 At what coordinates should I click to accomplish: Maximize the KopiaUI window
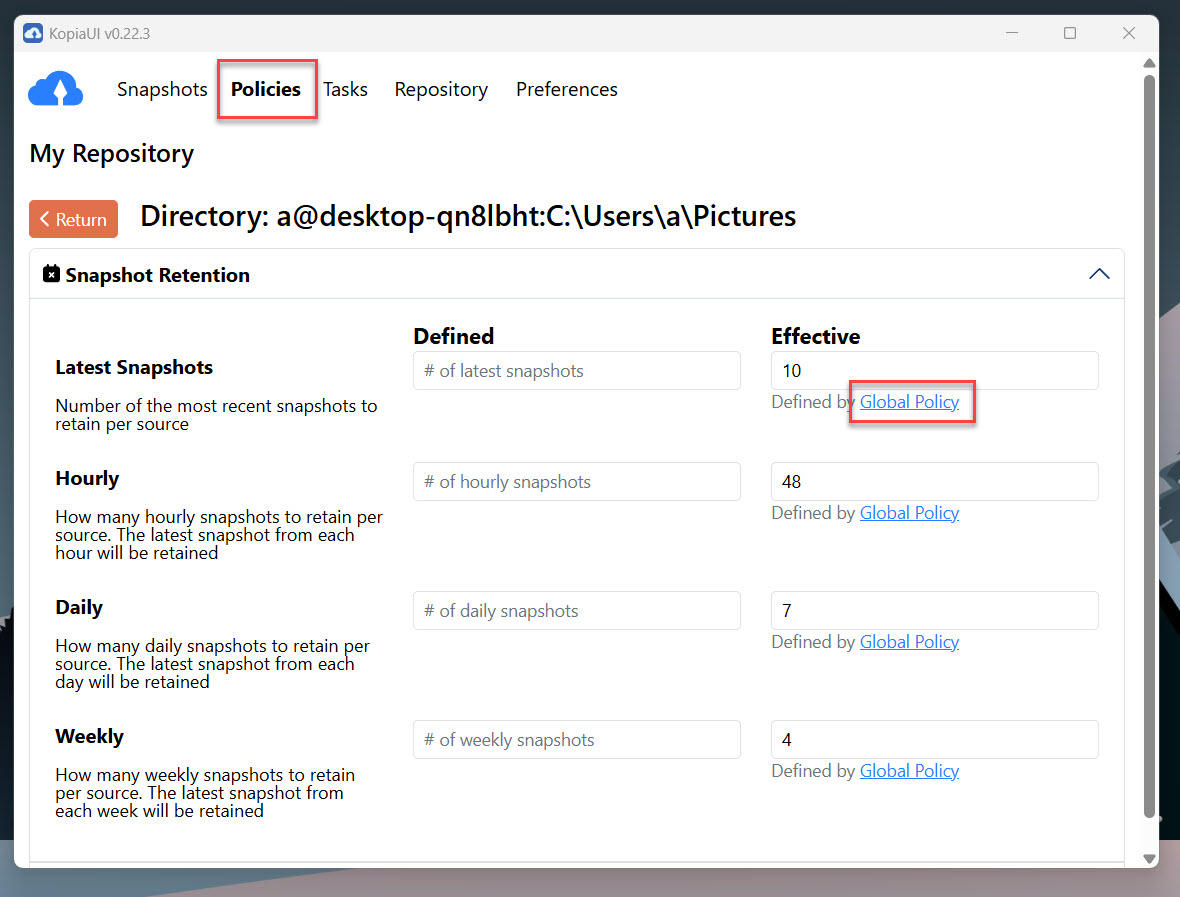[x=1070, y=33]
